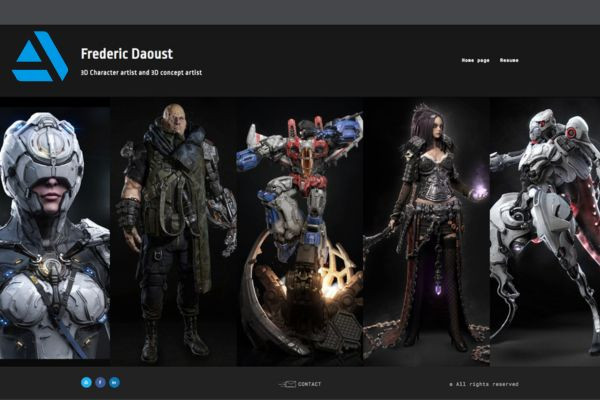
Task: Open the red and blue robot artwork
Action: coord(300,232)
